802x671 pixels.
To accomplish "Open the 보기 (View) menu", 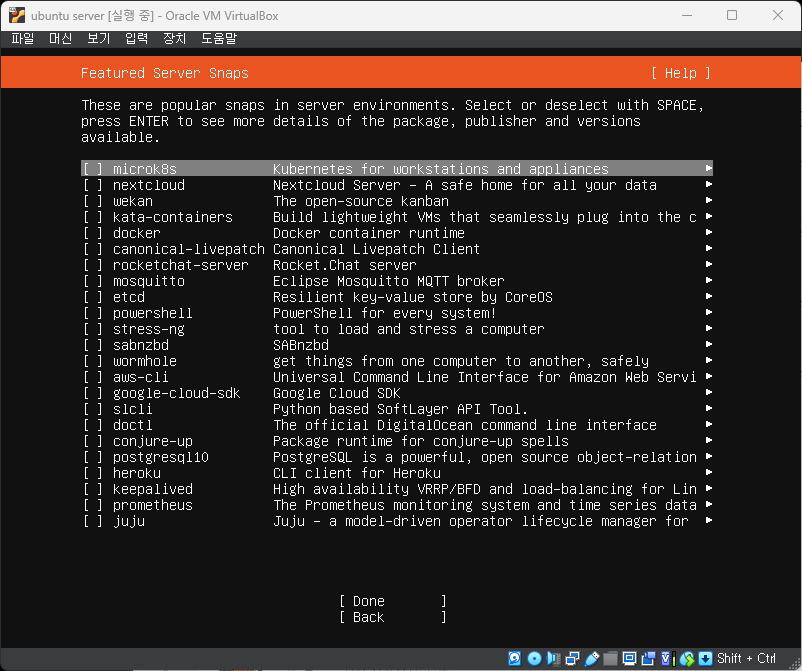I will (98, 38).
